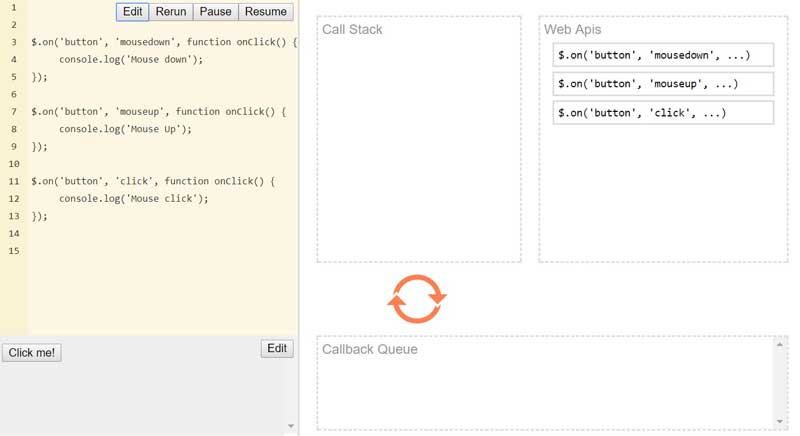Select the 'mouseup' entry in Web Apis
Image resolution: width=800 pixels, height=436 pixels.
pyautogui.click(x=663, y=84)
